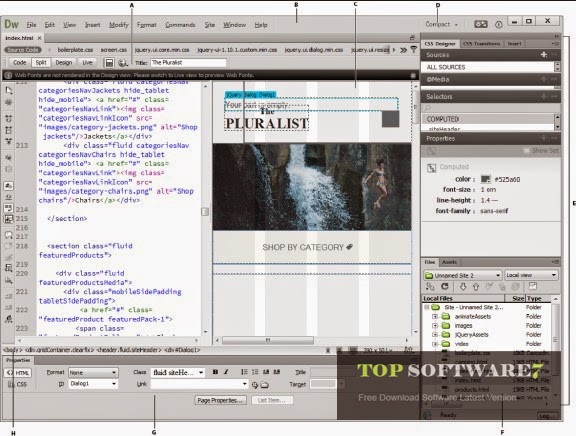Screen dimensions: 576x436
Task: Open the Insert menu
Action: tap(92, 25)
